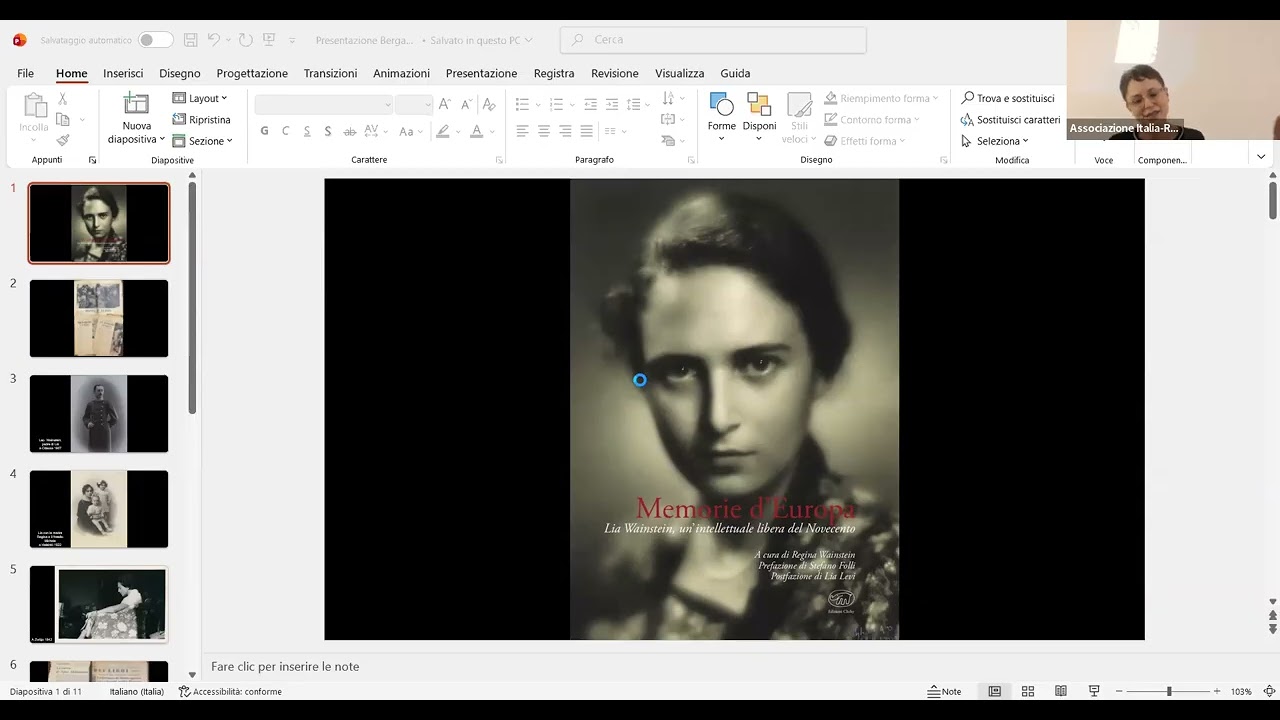Open the Inserisci ribbon tab
The image size is (1280, 720).
click(123, 73)
